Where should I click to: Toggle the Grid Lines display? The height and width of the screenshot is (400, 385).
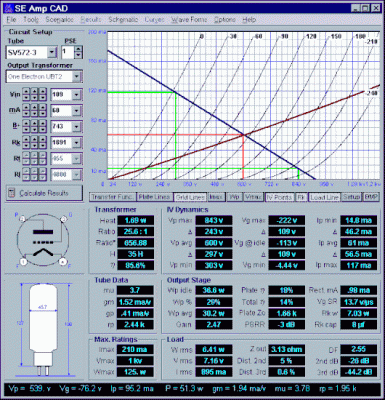[190, 197]
